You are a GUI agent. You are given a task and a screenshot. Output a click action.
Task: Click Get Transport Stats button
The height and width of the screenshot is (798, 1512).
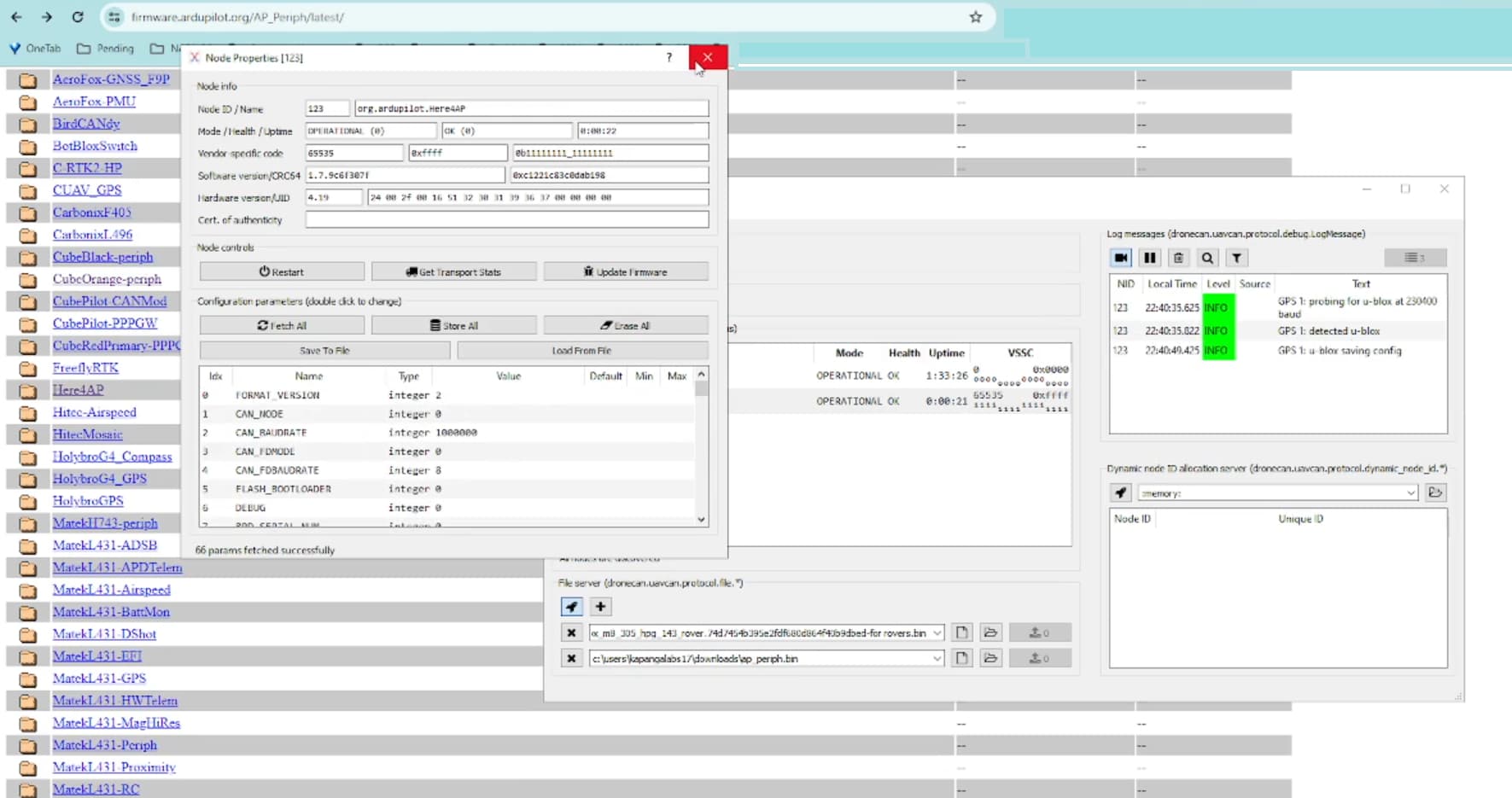tap(453, 271)
